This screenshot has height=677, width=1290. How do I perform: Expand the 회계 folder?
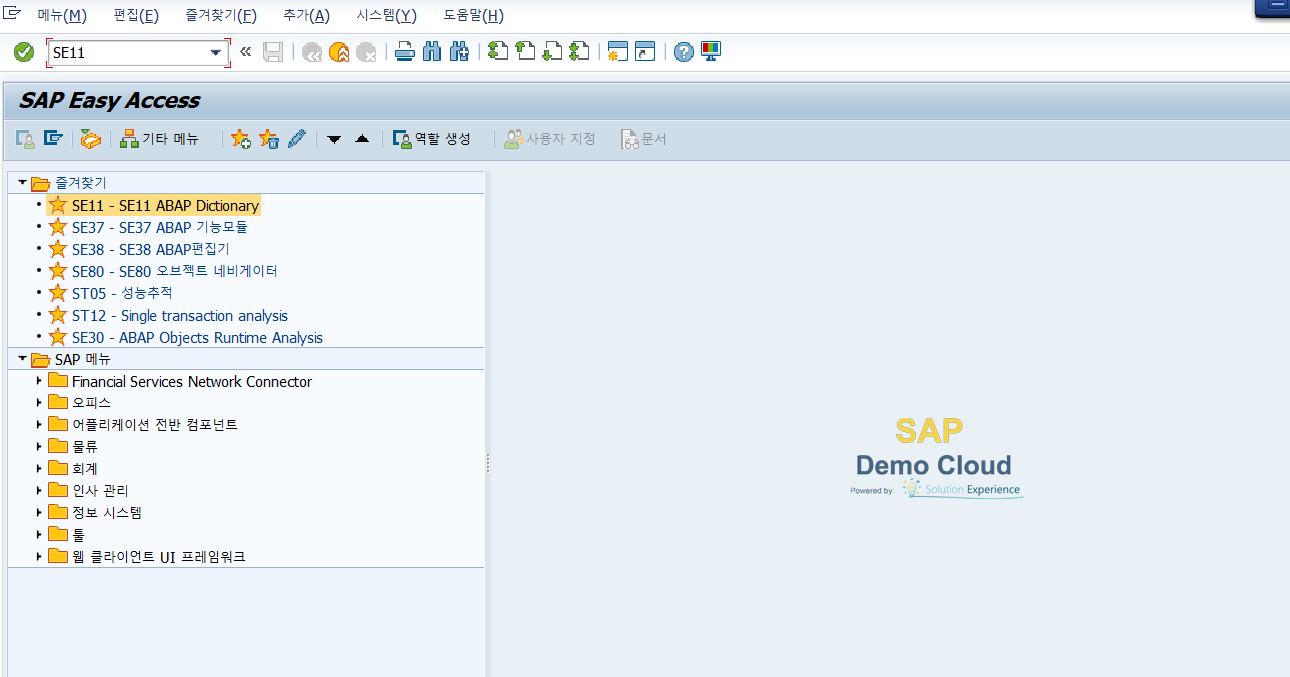pyautogui.click(x=39, y=469)
